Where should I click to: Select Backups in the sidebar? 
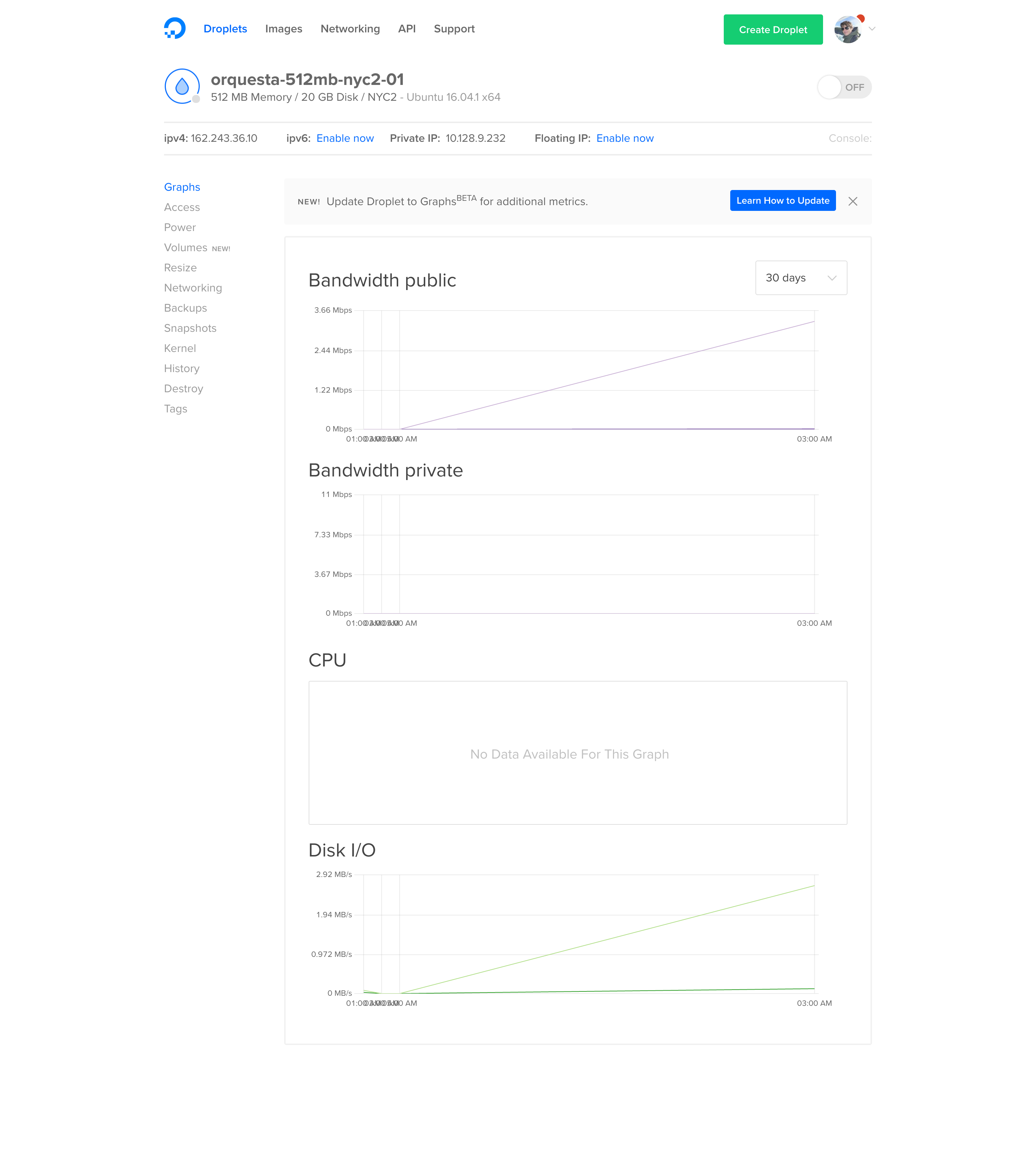[x=186, y=308]
